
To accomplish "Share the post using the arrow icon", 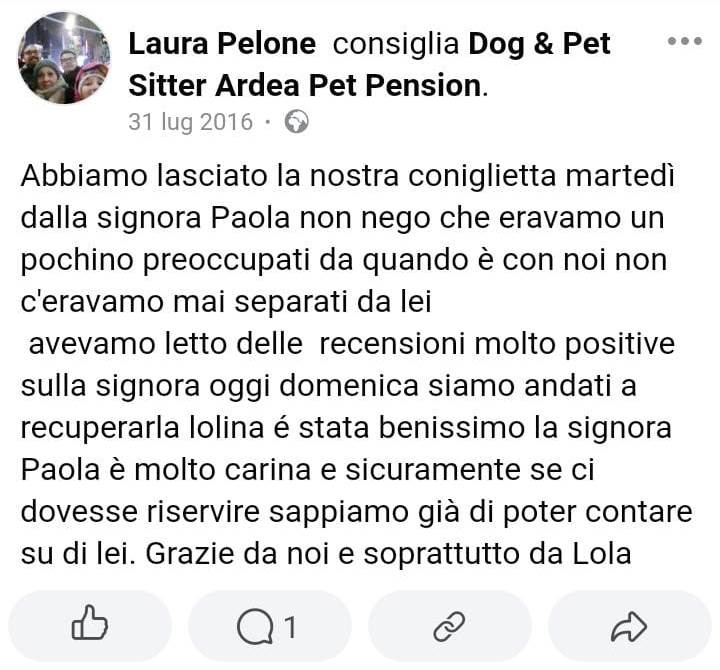I will [629, 627].
